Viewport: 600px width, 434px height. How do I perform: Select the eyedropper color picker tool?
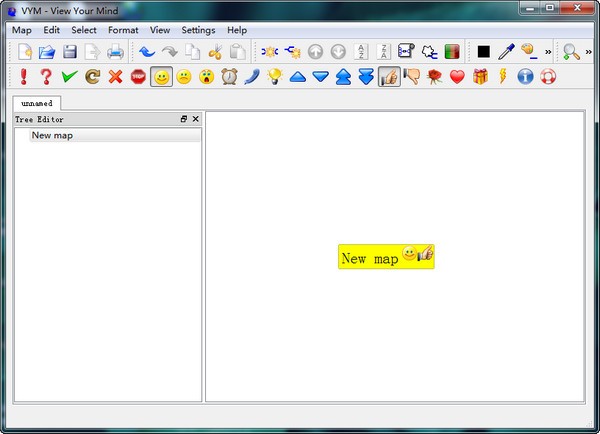coord(506,52)
